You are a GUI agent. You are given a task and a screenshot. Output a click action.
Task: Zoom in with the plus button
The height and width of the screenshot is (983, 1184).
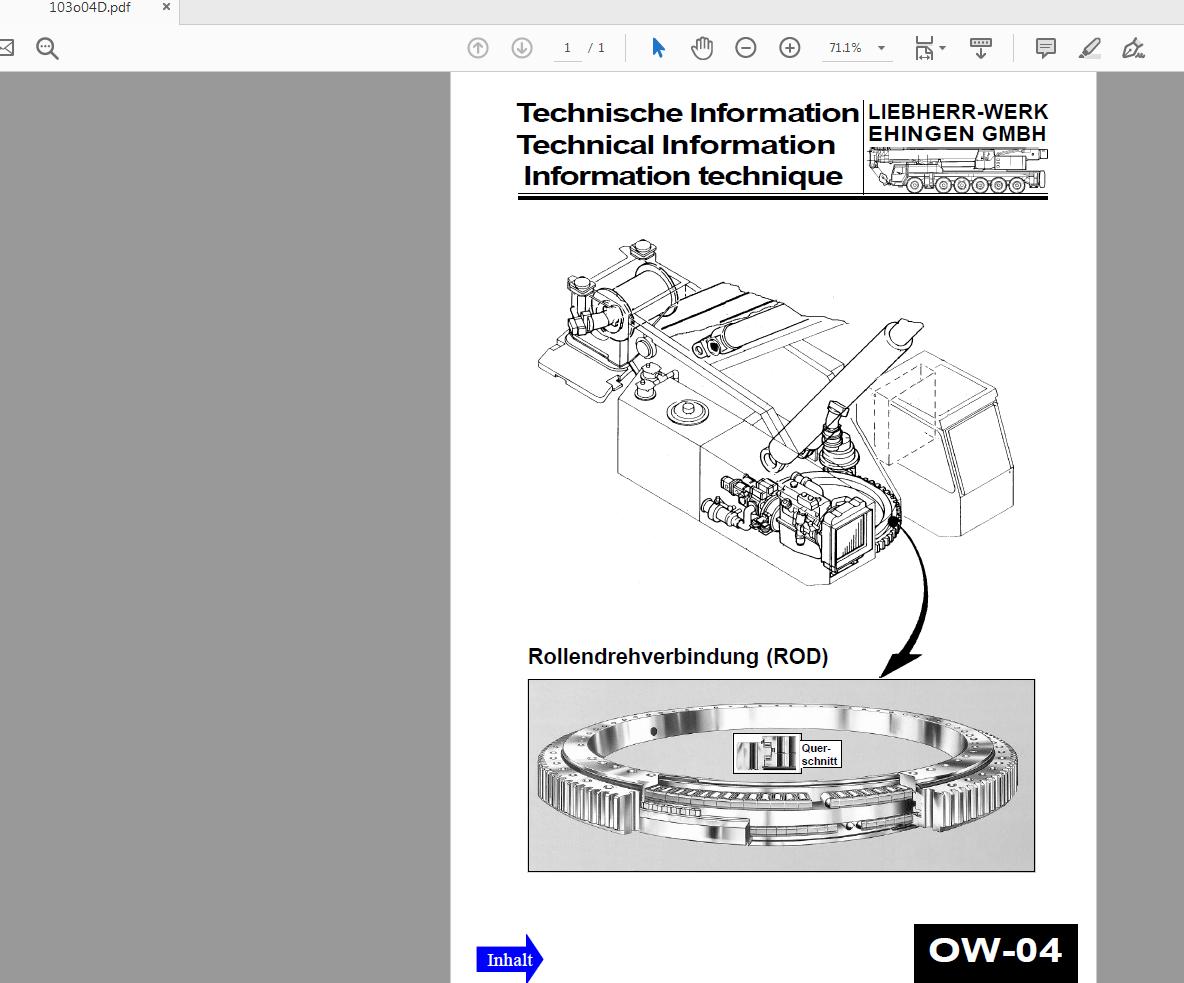[790, 48]
